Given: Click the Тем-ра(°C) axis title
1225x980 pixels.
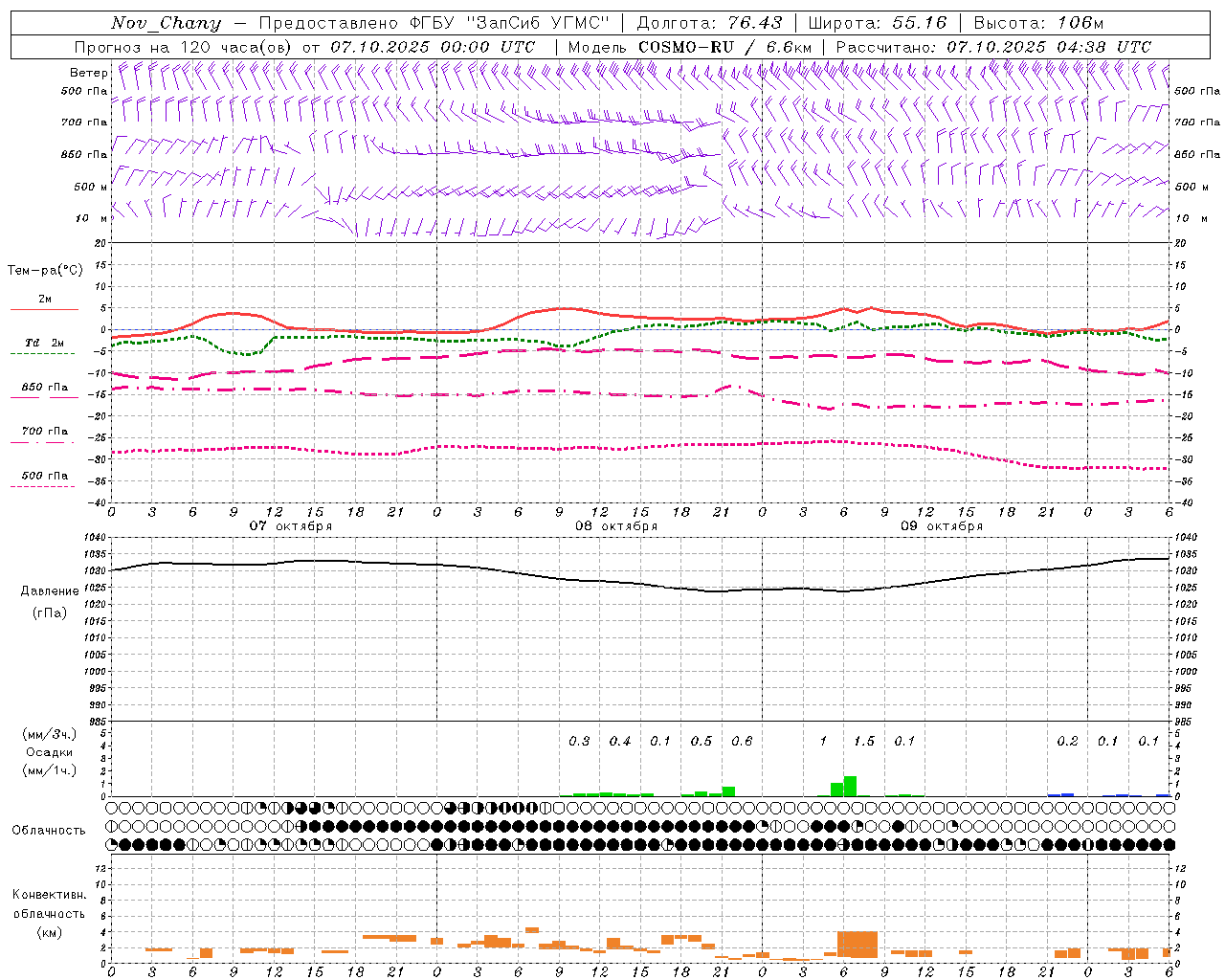Looking at the screenshot, I should [45, 271].
